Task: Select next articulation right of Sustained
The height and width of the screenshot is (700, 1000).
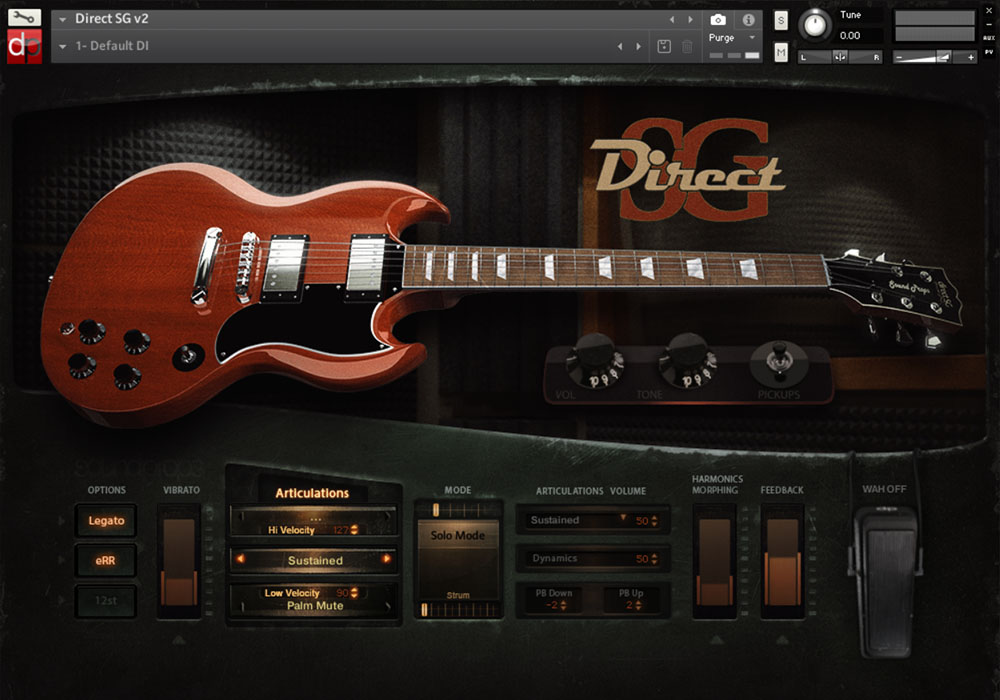Action: click(386, 558)
